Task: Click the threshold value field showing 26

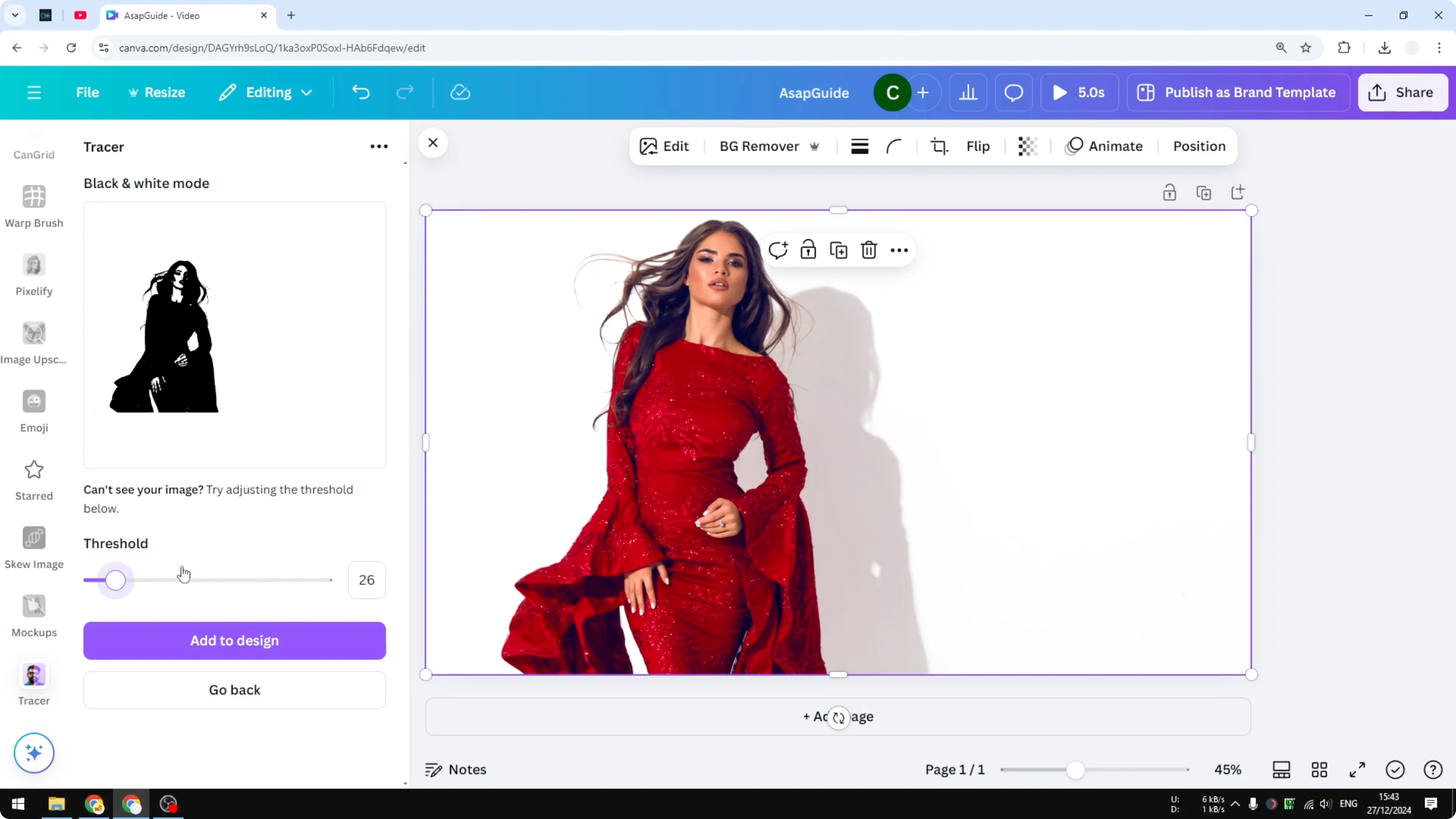Action: click(367, 580)
